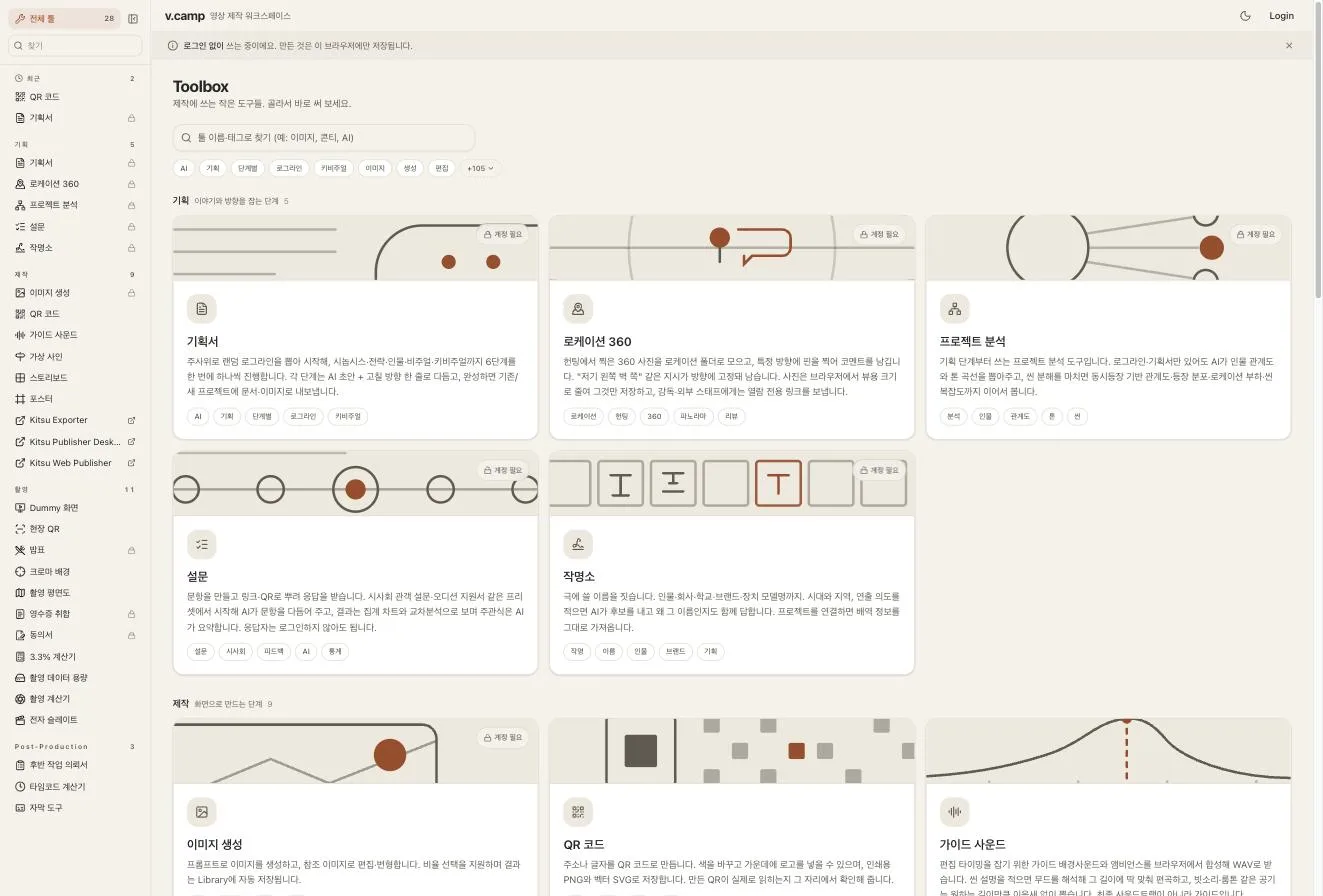Filter tools by the 이미지 tag chip
Viewport: 1323px width, 896px height.
(x=375, y=168)
